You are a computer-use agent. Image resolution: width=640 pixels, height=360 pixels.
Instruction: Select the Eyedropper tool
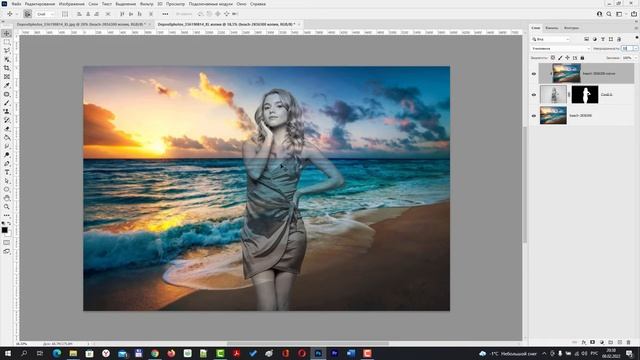pos(7,85)
